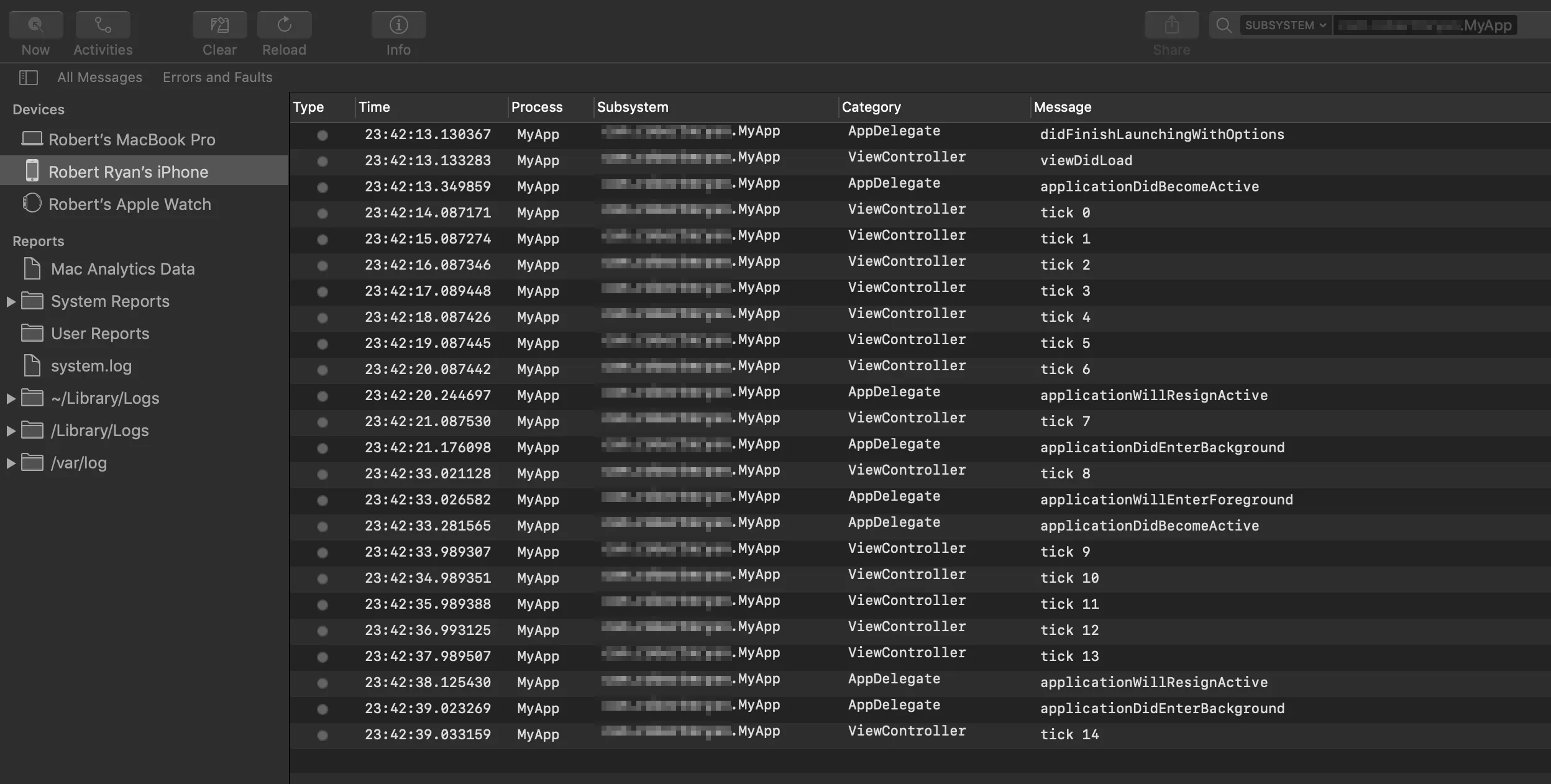This screenshot has height=784, width=1551.
Task: Switch to the All Messages filter
Action: coord(99,77)
